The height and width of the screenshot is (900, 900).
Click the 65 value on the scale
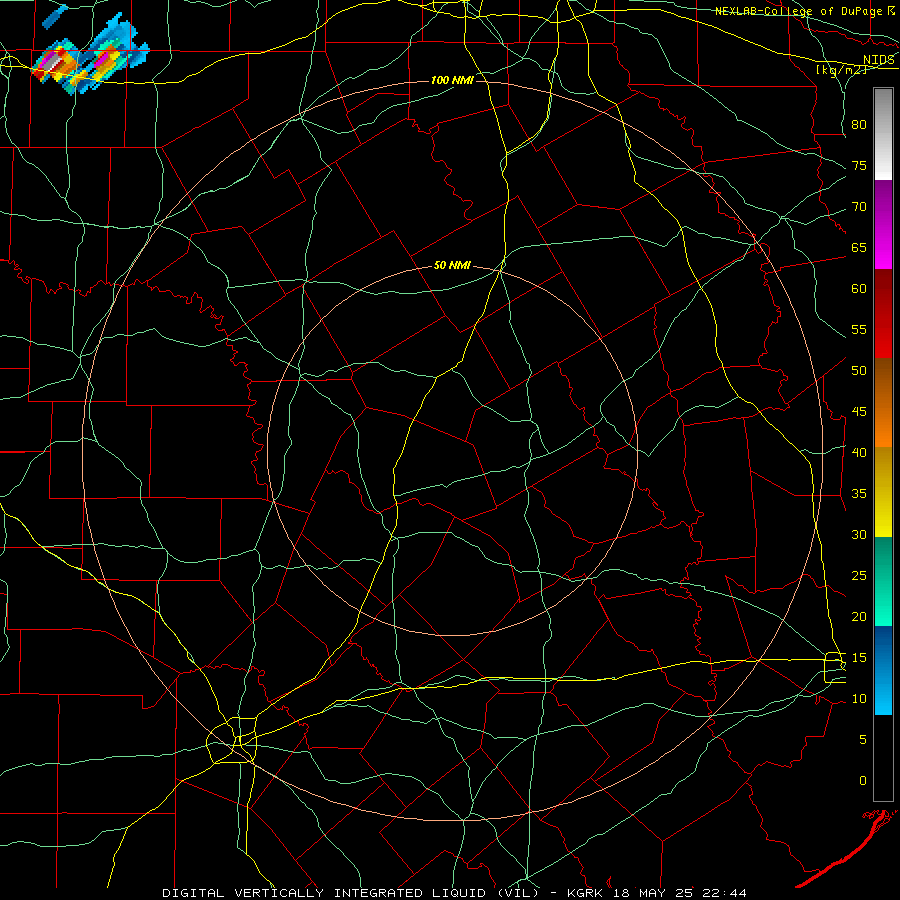859,247
